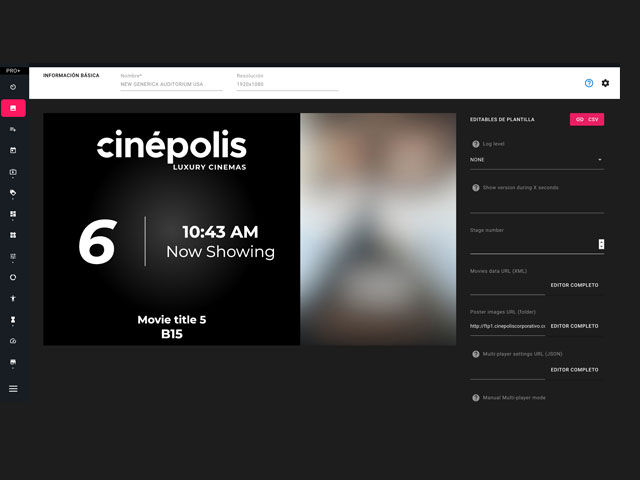This screenshot has height=480, width=640.
Task: Click the pink CSV link button
Action: pyautogui.click(x=587, y=120)
